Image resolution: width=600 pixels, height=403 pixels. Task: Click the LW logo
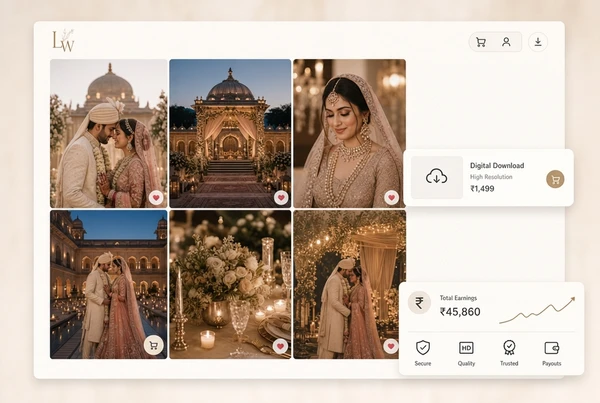(x=64, y=40)
